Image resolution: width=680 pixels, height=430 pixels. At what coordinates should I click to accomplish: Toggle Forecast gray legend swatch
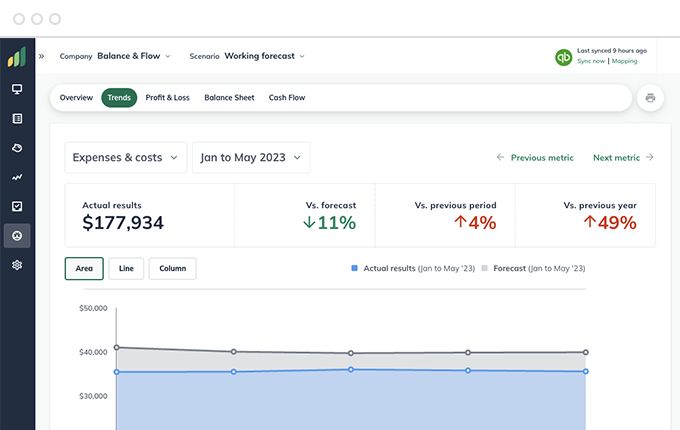(484, 268)
